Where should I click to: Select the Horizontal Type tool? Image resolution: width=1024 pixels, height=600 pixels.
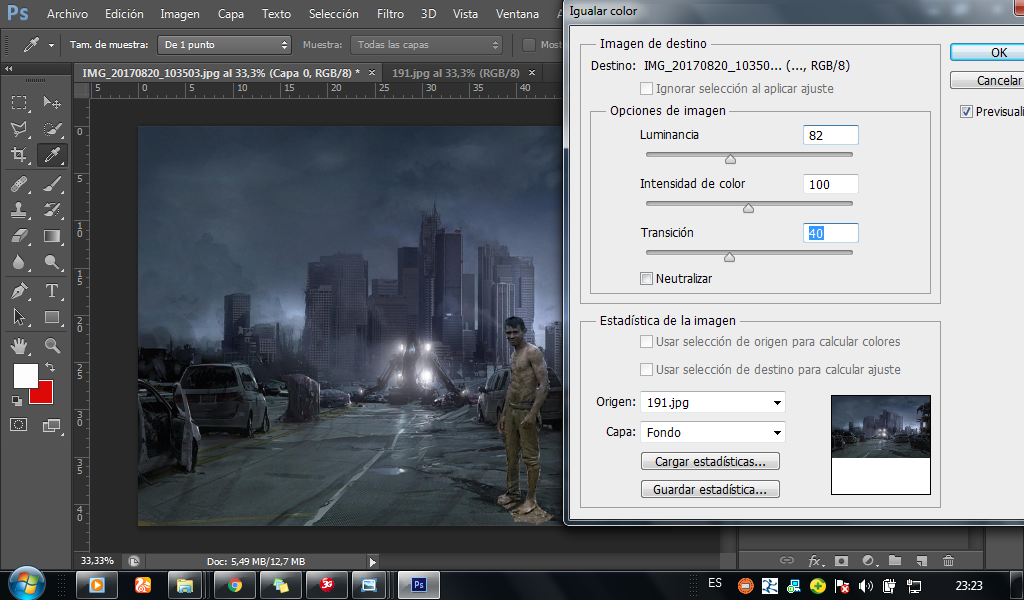click(x=52, y=291)
